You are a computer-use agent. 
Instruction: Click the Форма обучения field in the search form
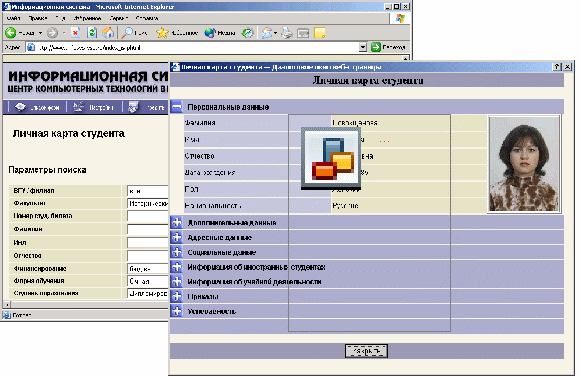click(147, 281)
